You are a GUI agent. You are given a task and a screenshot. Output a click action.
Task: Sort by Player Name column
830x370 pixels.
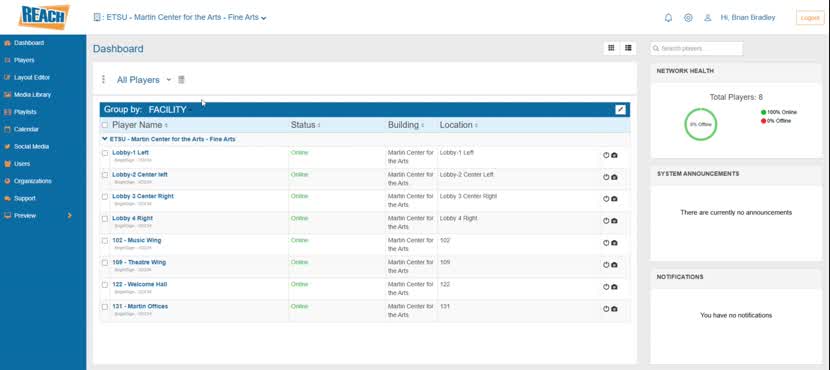pyautogui.click(x=140, y=125)
